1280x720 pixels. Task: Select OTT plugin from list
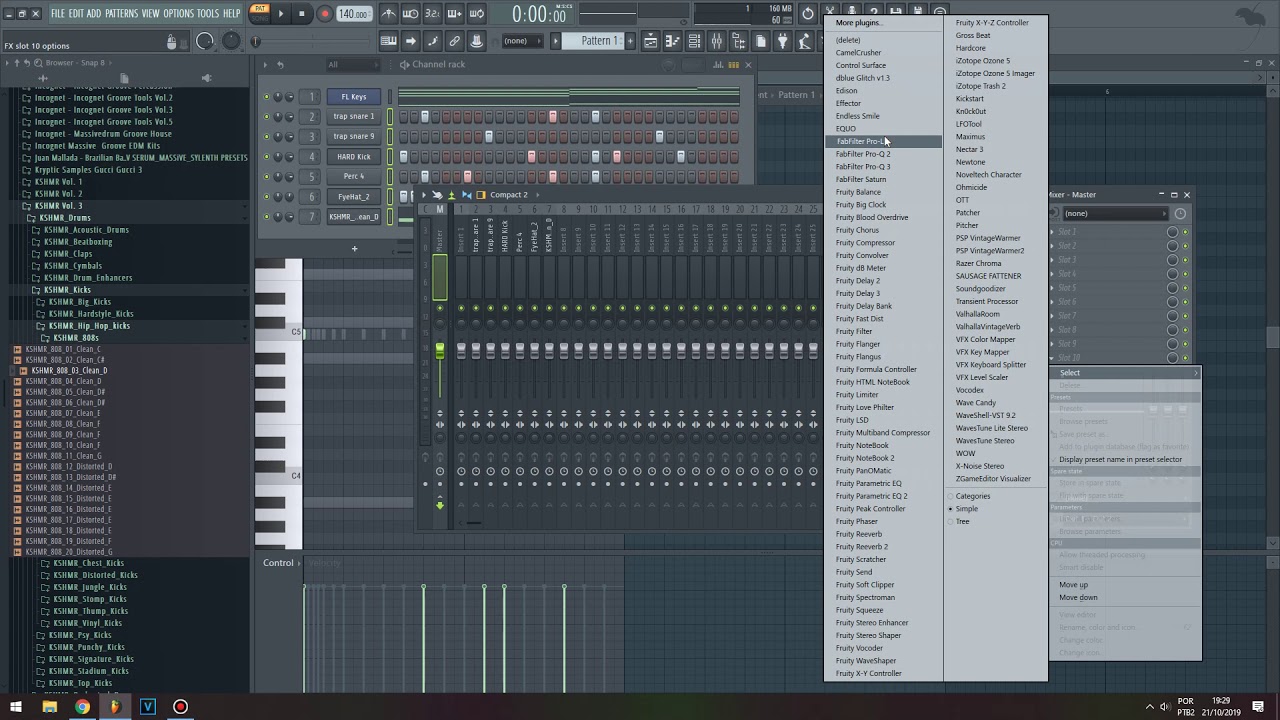coord(962,200)
